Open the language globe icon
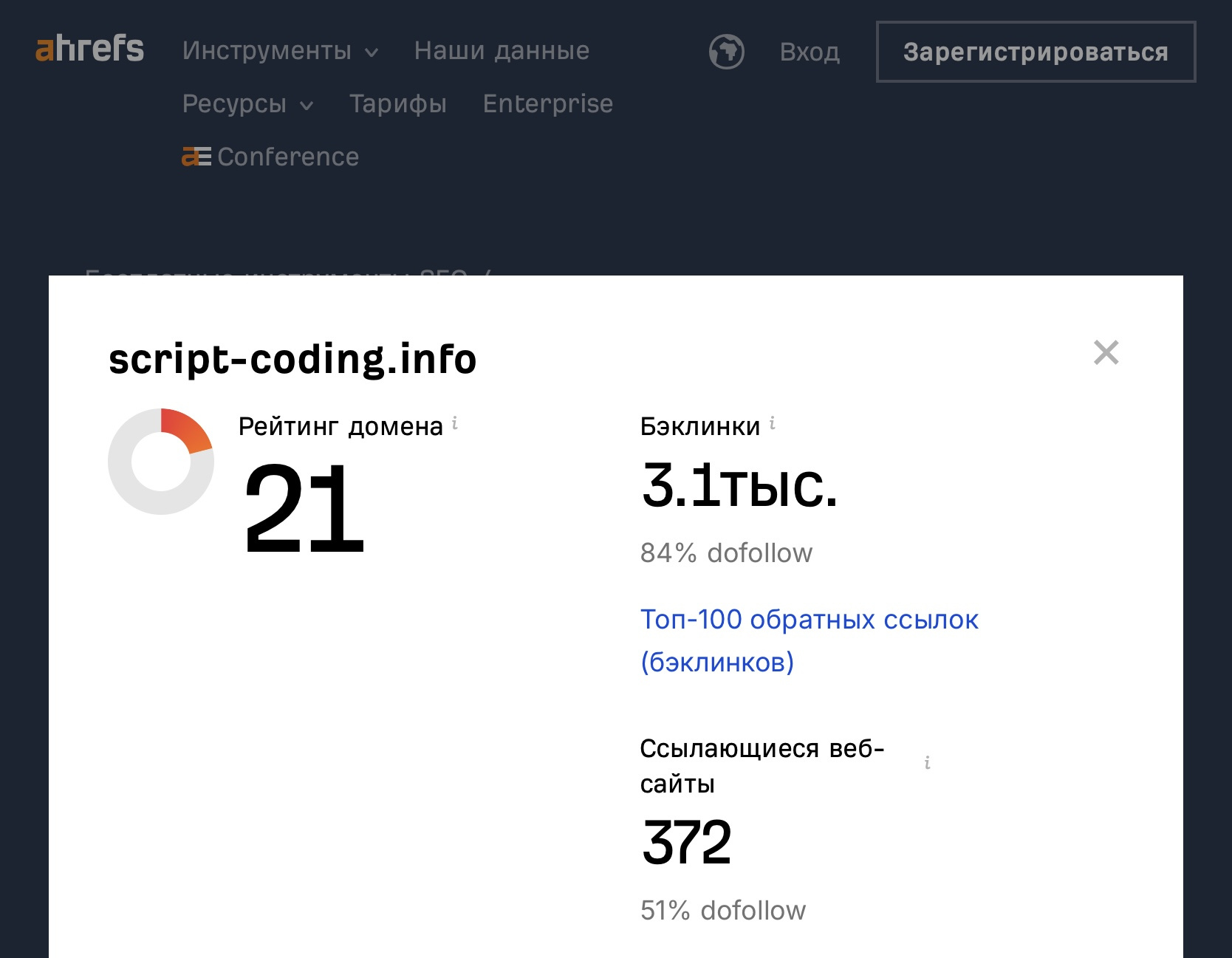This screenshot has height=958, width=1232. point(726,52)
